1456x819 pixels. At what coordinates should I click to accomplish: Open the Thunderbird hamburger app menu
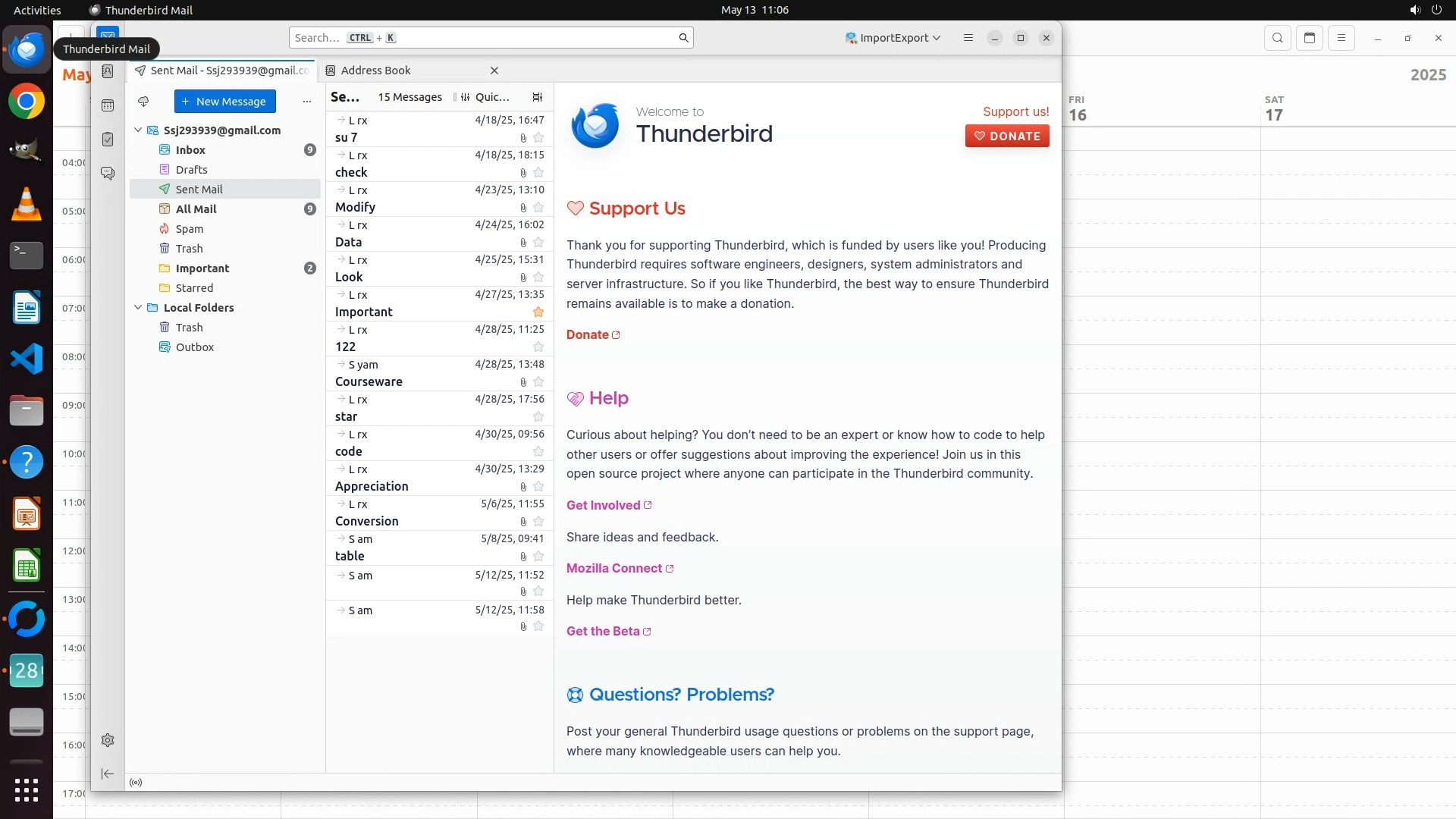point(968,38)
